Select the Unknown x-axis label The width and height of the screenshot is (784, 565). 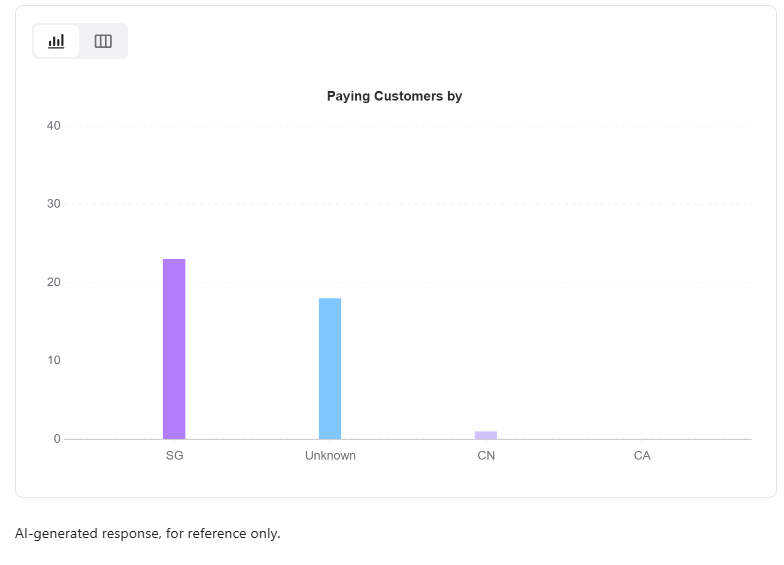(x=330, y=456)
